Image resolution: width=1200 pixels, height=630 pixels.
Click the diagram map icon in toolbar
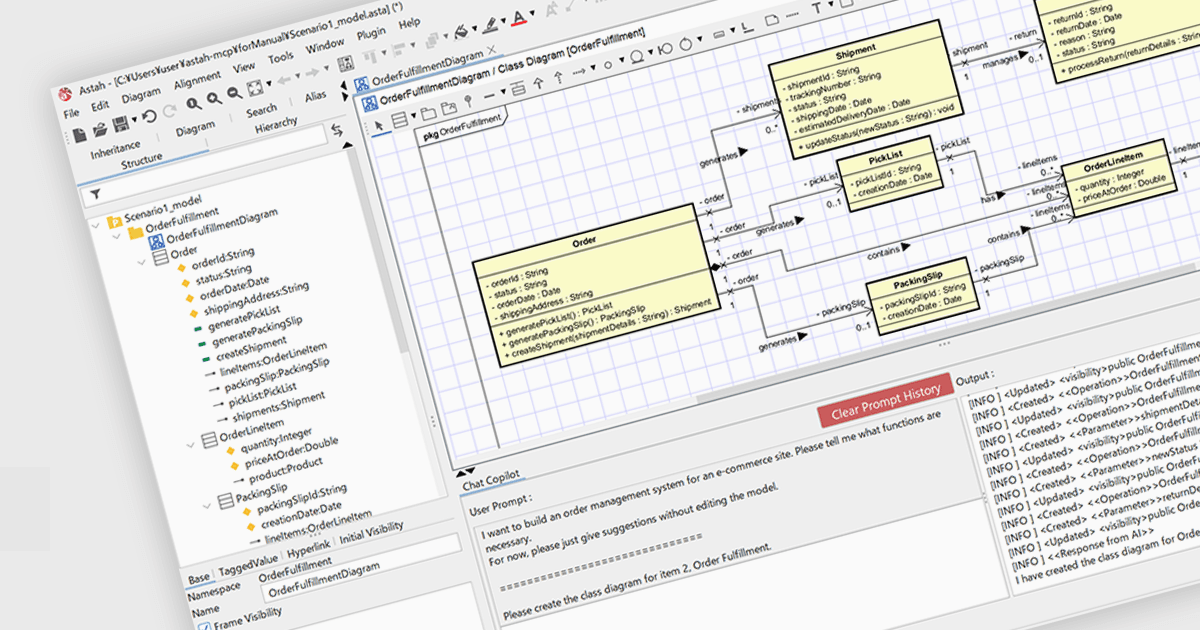346,64
